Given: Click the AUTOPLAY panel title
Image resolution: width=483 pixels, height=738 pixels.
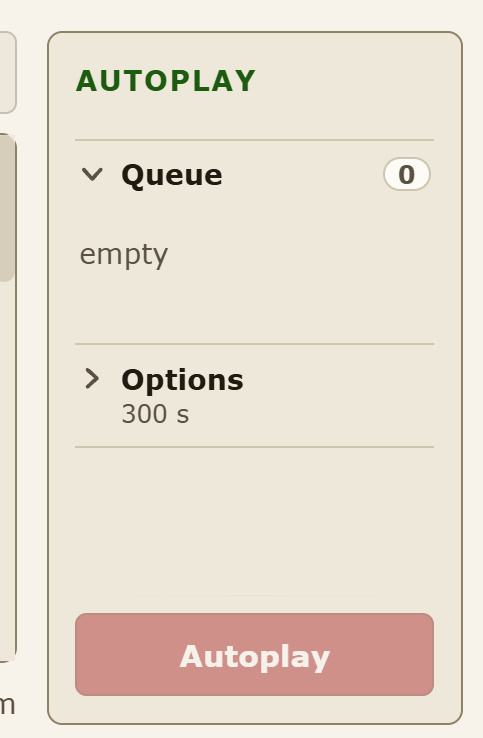Looking at the screenshot, I should 166,81.
